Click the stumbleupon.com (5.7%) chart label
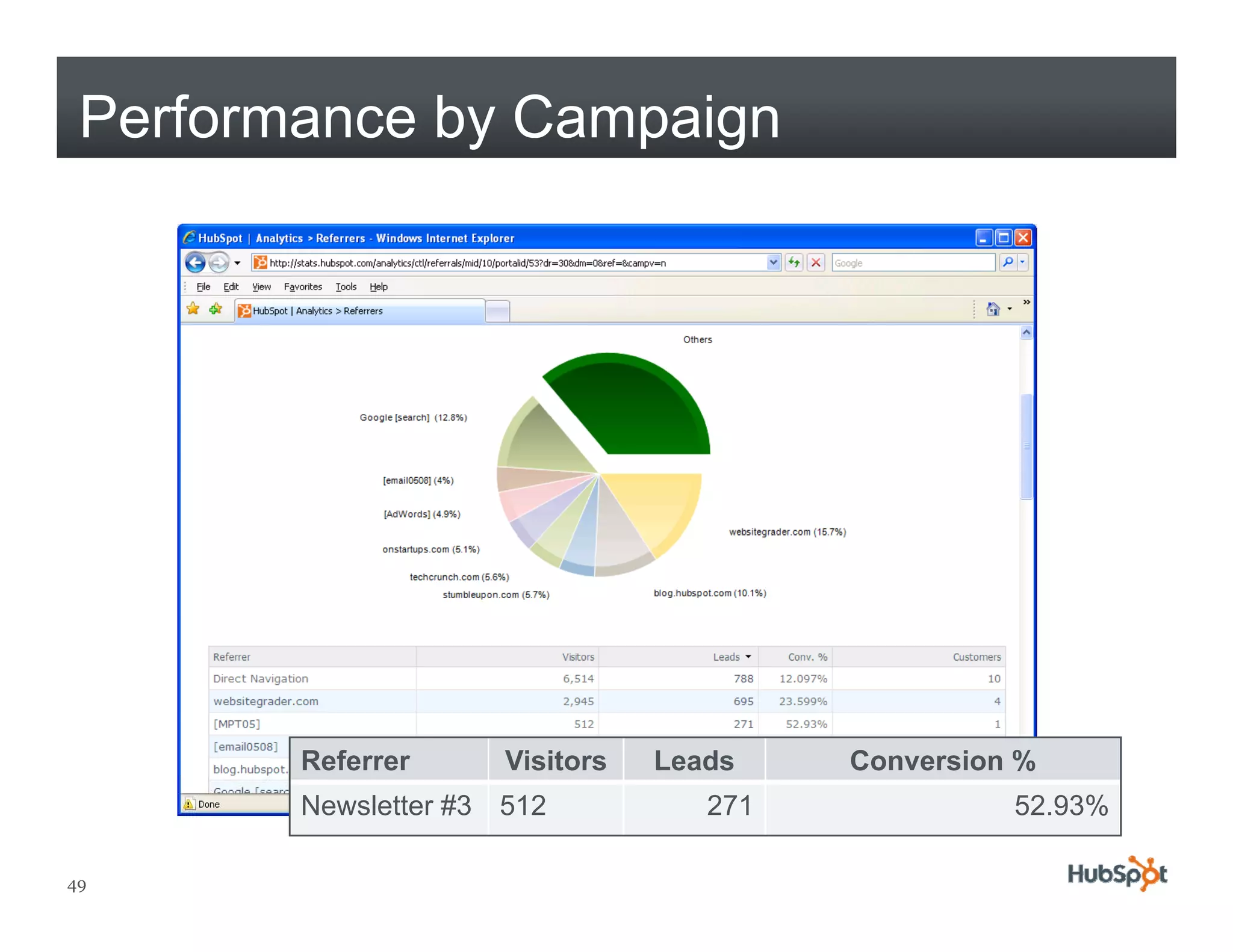Viewport: 1233px width, 952px height. point(496,595)
